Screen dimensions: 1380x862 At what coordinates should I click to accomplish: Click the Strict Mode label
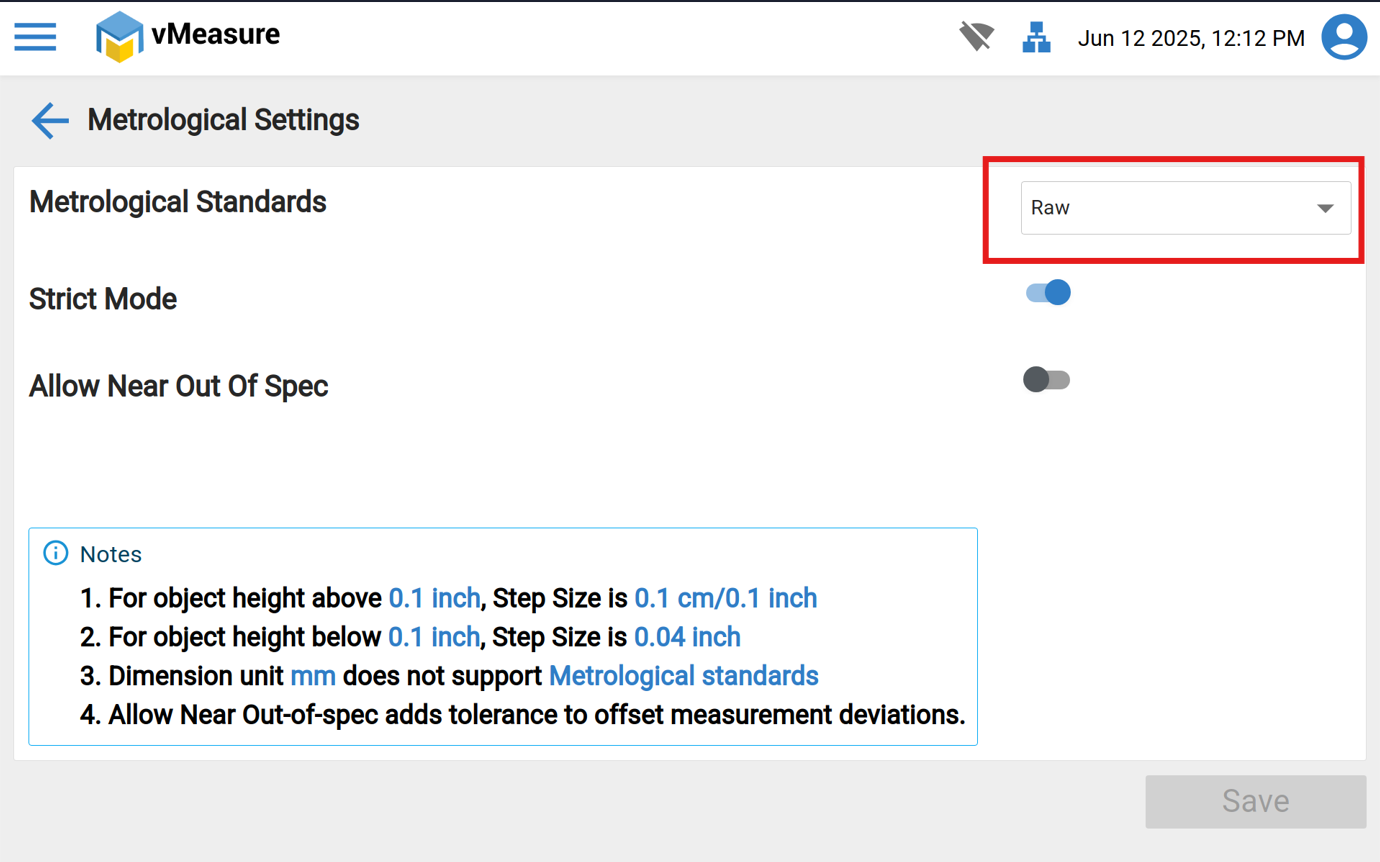click(x=103, y=299)
